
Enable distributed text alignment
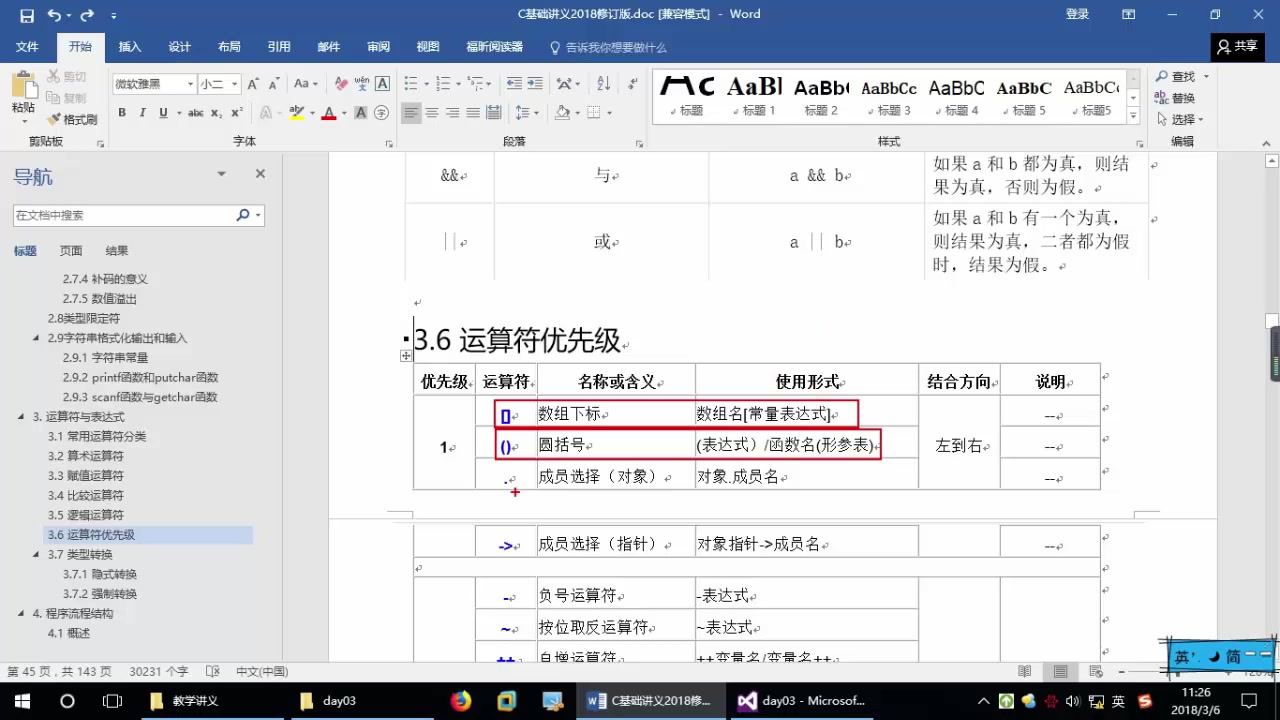[x=493, y=112]
